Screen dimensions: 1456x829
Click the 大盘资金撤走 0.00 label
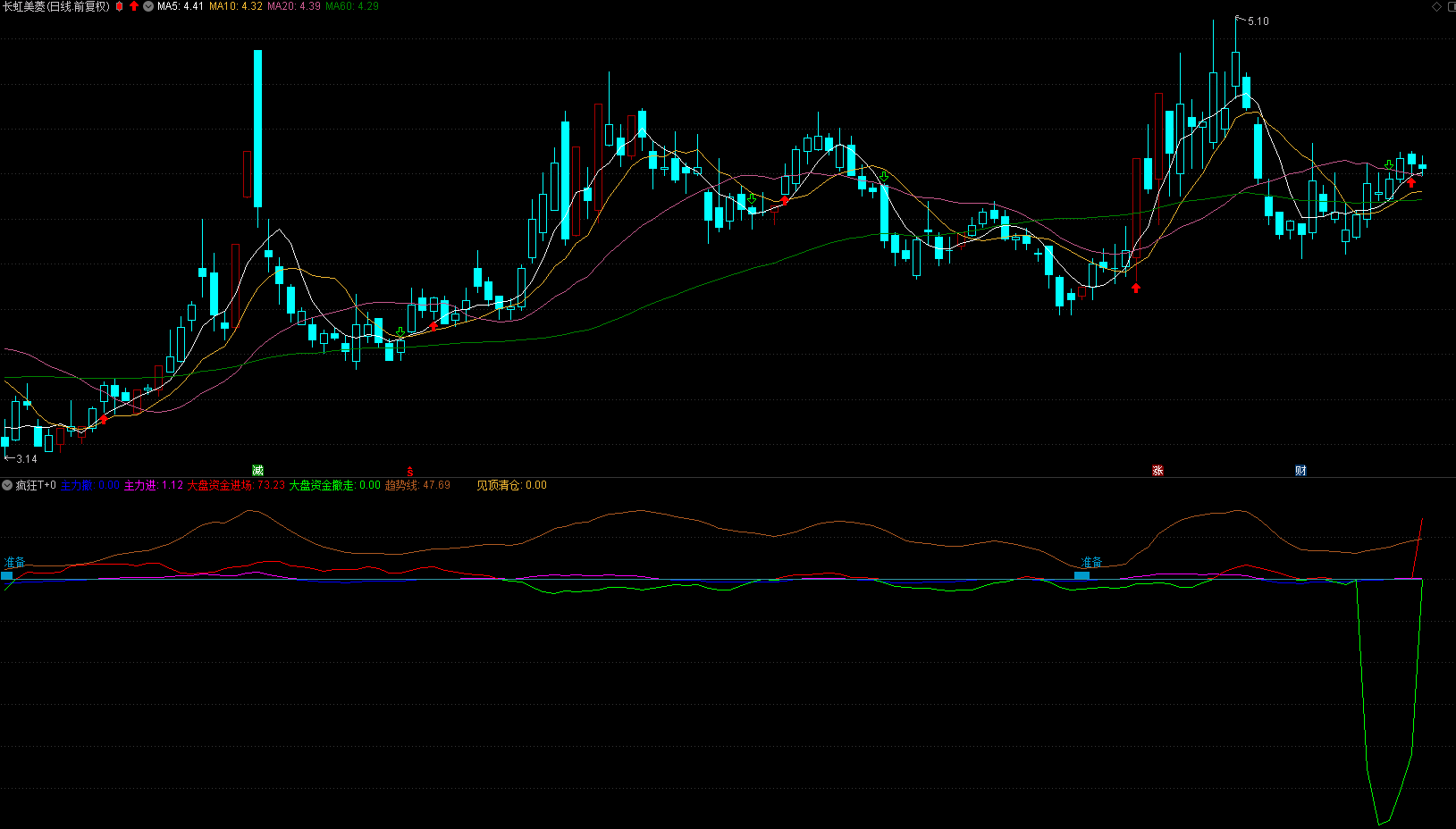[x=335, y=485]
